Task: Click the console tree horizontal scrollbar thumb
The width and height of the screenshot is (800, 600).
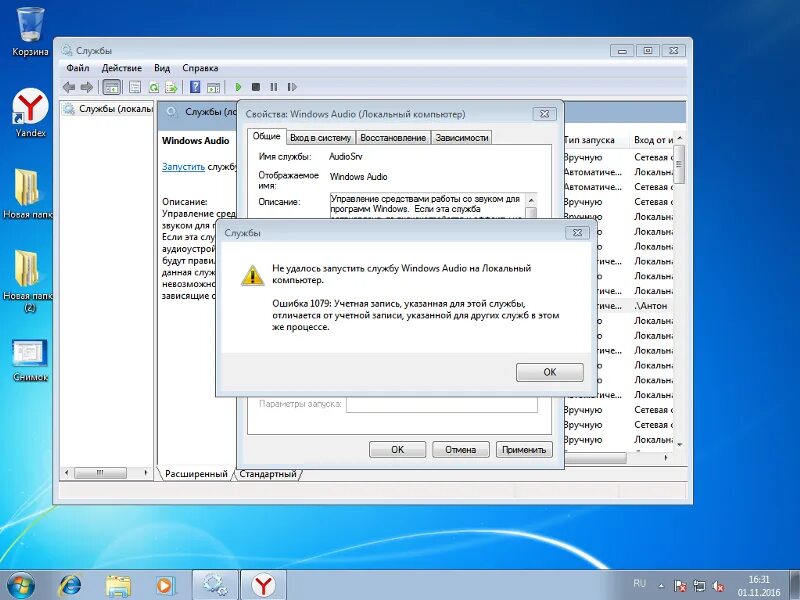Action: coord(101,473)
